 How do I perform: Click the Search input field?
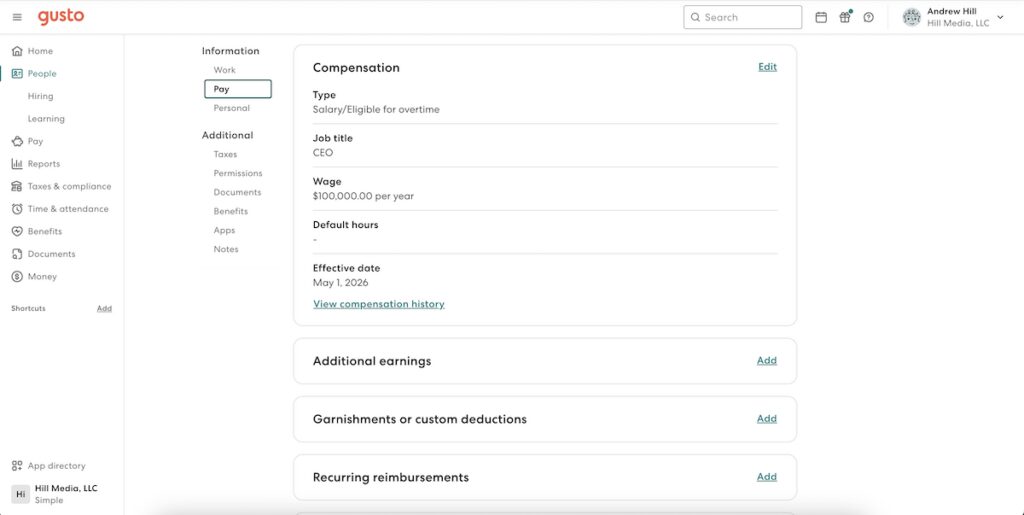pos(743,18)
